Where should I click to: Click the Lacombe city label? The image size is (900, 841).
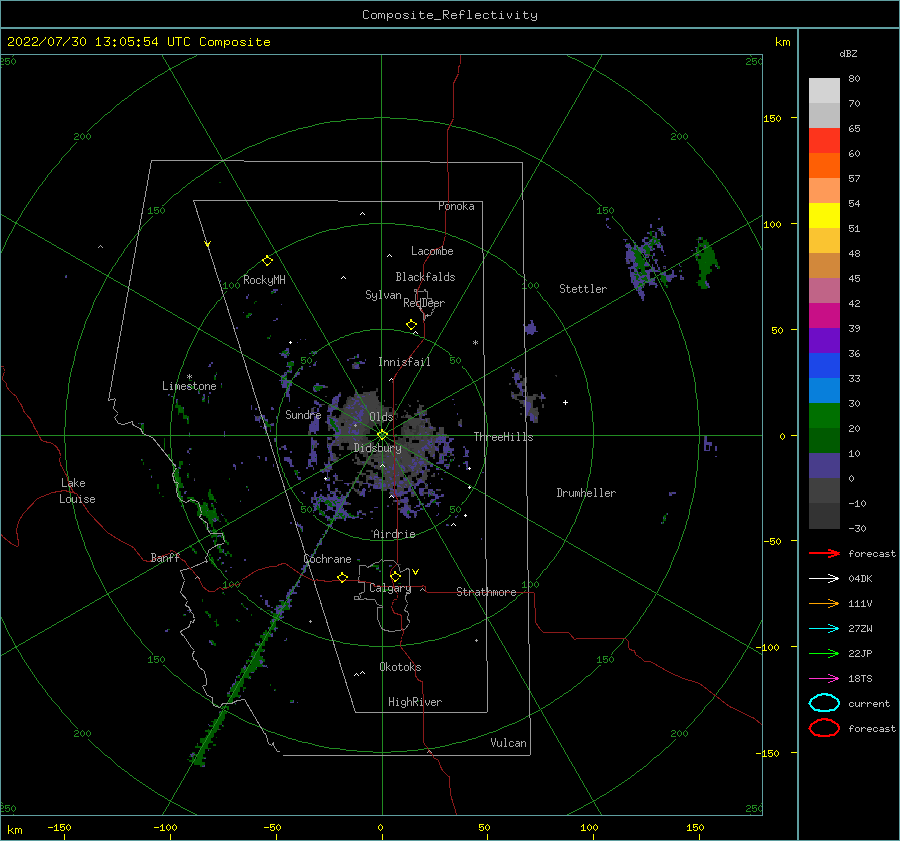[x=432, y=251]
